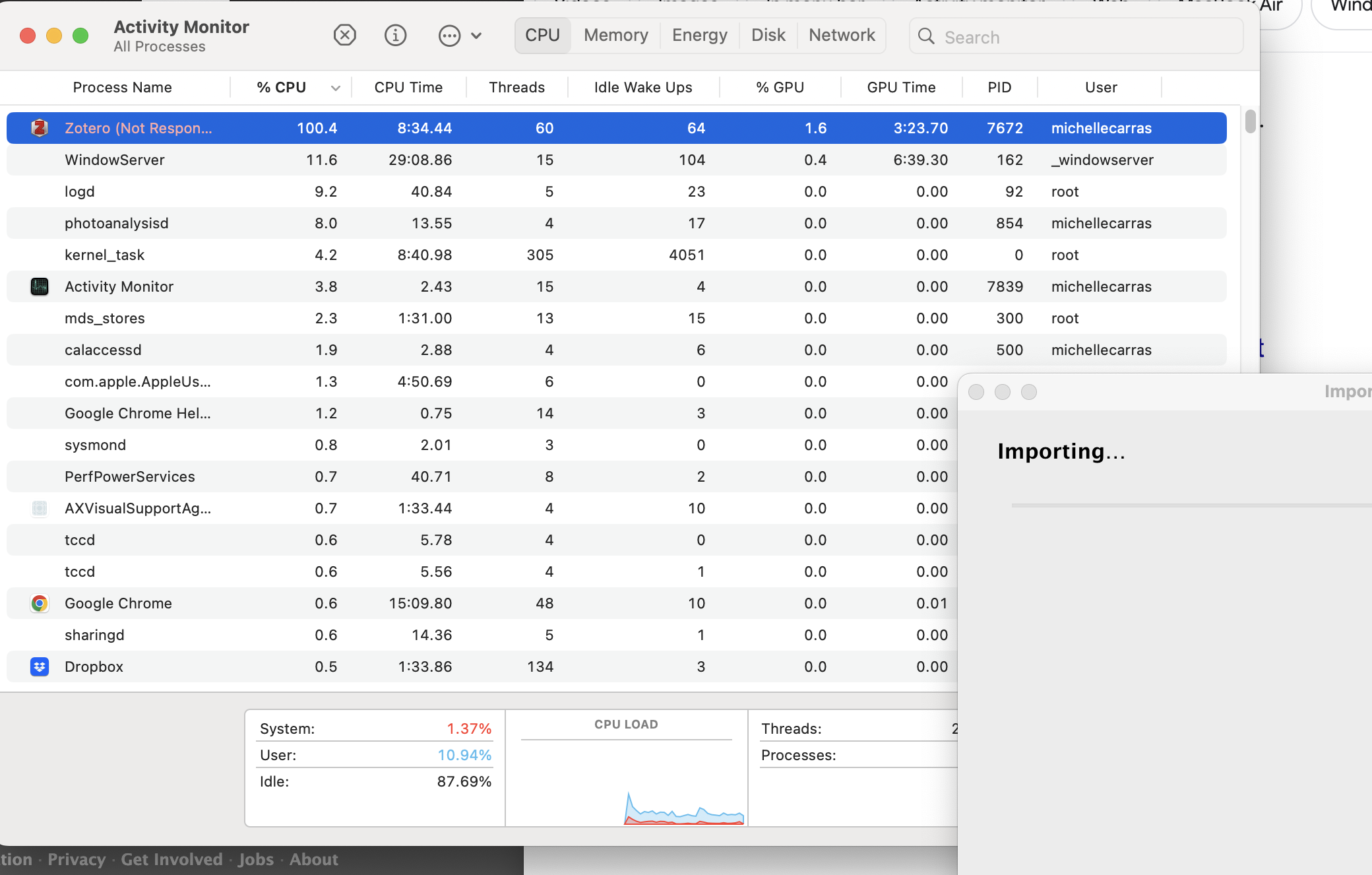Click the Zotero app icon in list

click(40, 128)
